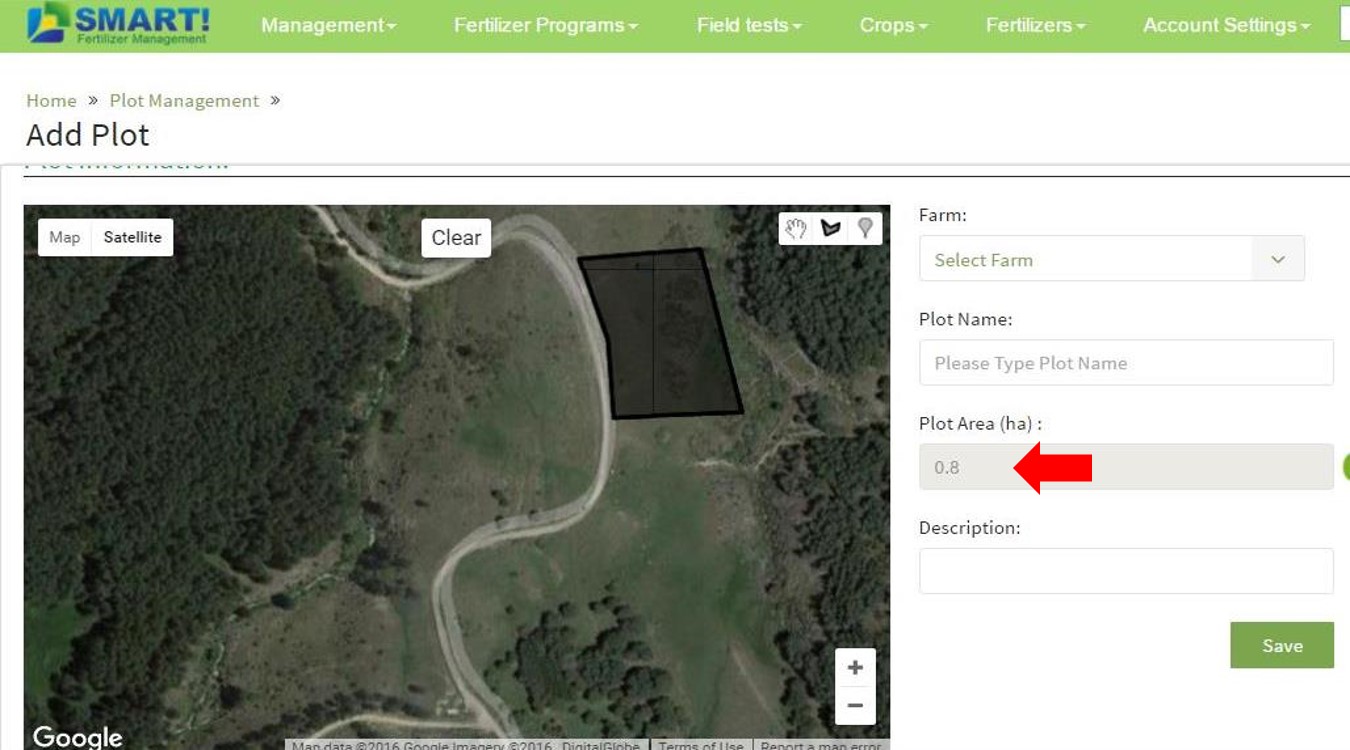This screenshot has height=750, width=1350.
Task: Select the polygon drawing tool on map
Action: click(x=830, y=228)
